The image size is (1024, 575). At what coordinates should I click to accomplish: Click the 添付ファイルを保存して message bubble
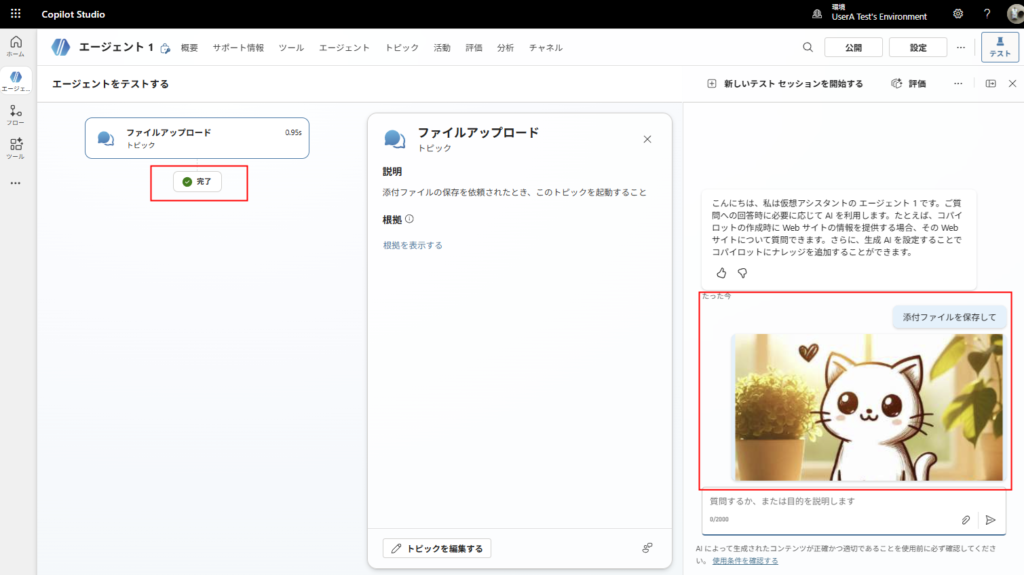tap(949, 317)
